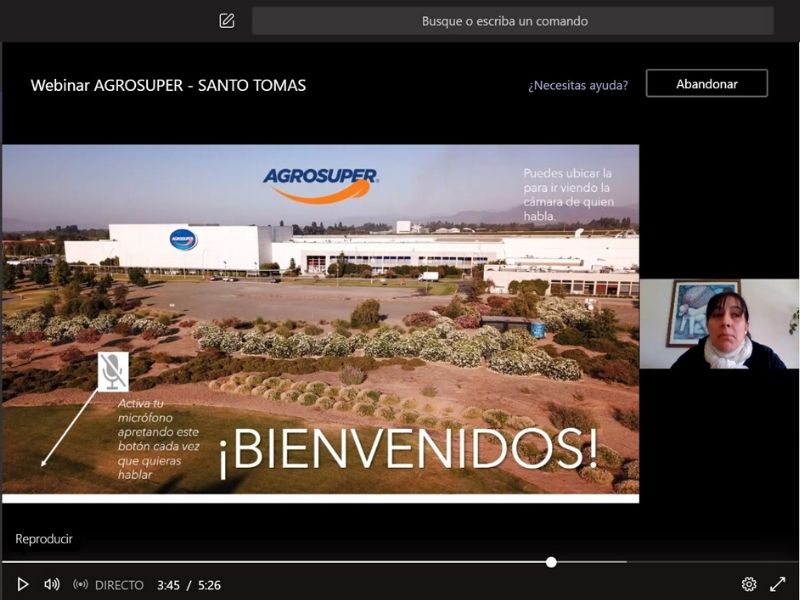Open the video settings gear
This screenshot has height=600, width=800.
(748, 584)
